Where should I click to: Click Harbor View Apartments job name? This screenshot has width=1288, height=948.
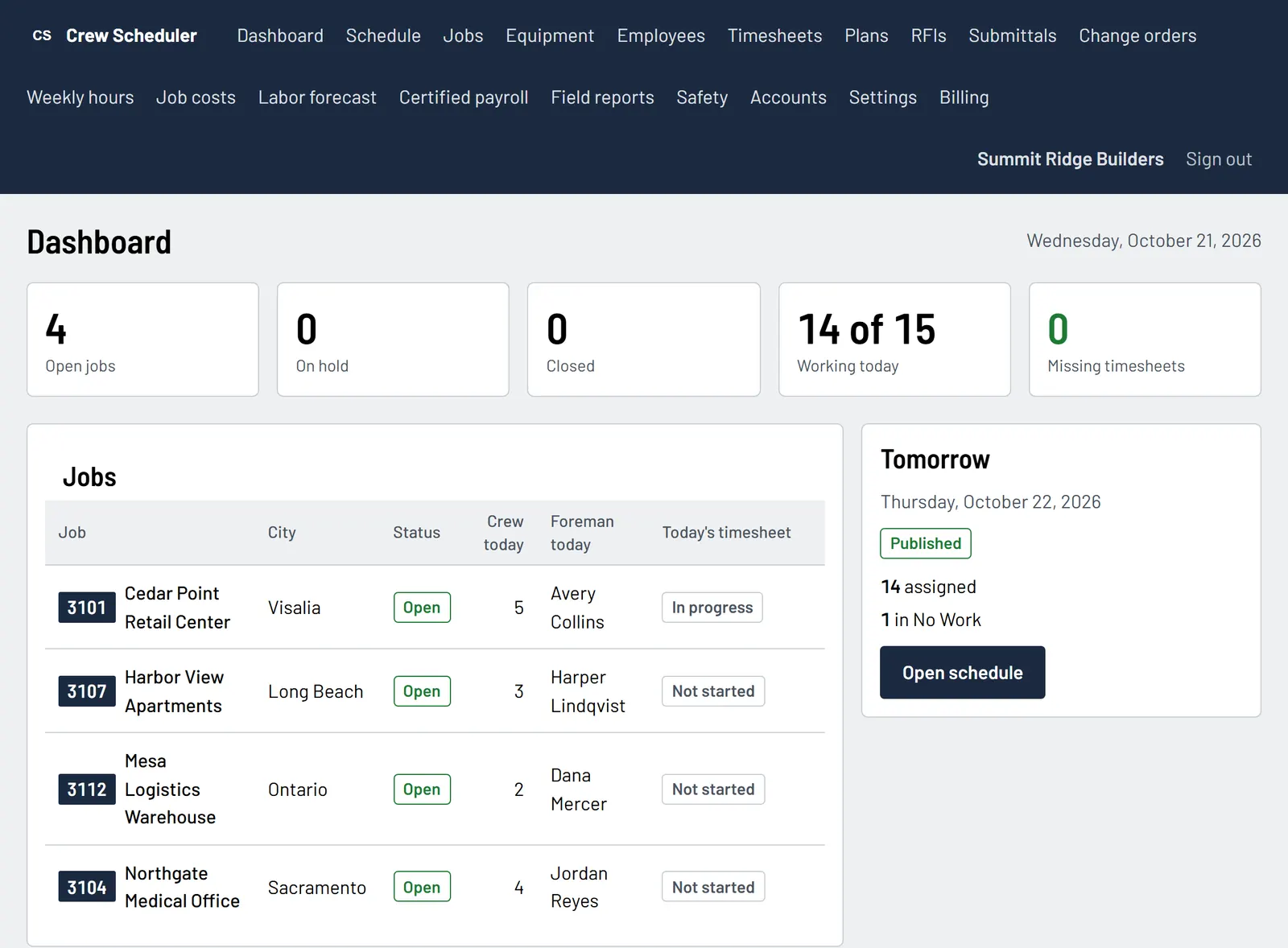click(174, 691)
